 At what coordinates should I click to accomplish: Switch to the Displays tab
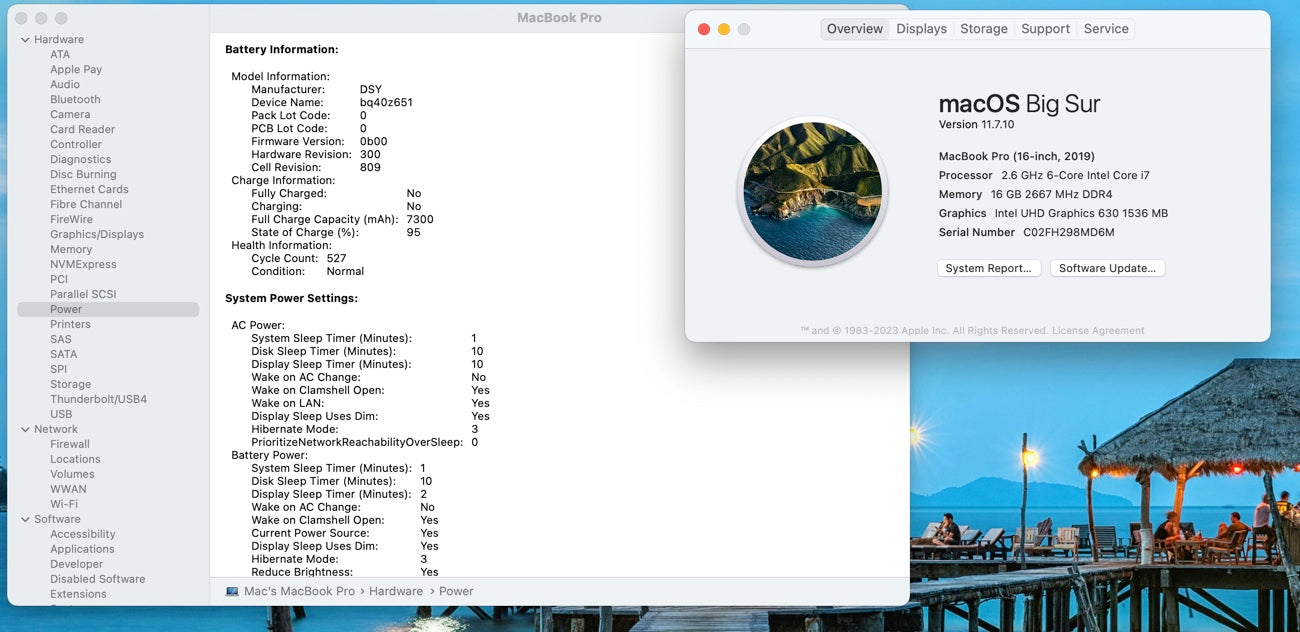pos(921,29)
